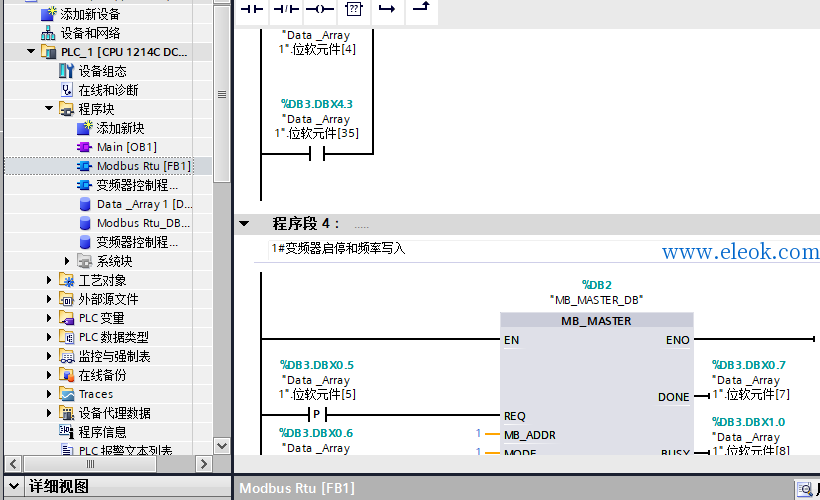Select 变频器控制程 function block entry
This screenshot has height=500, width=820.
coord(137,185)
